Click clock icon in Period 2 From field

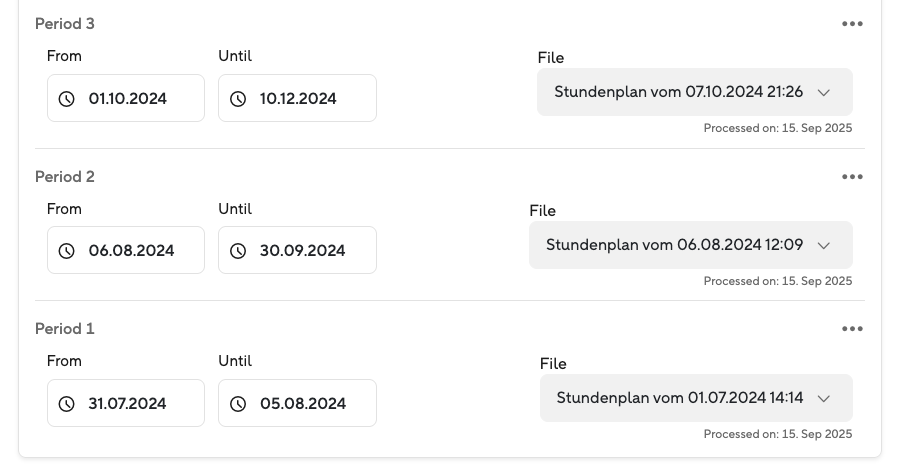pyautogui.click(x=67, y=251)
